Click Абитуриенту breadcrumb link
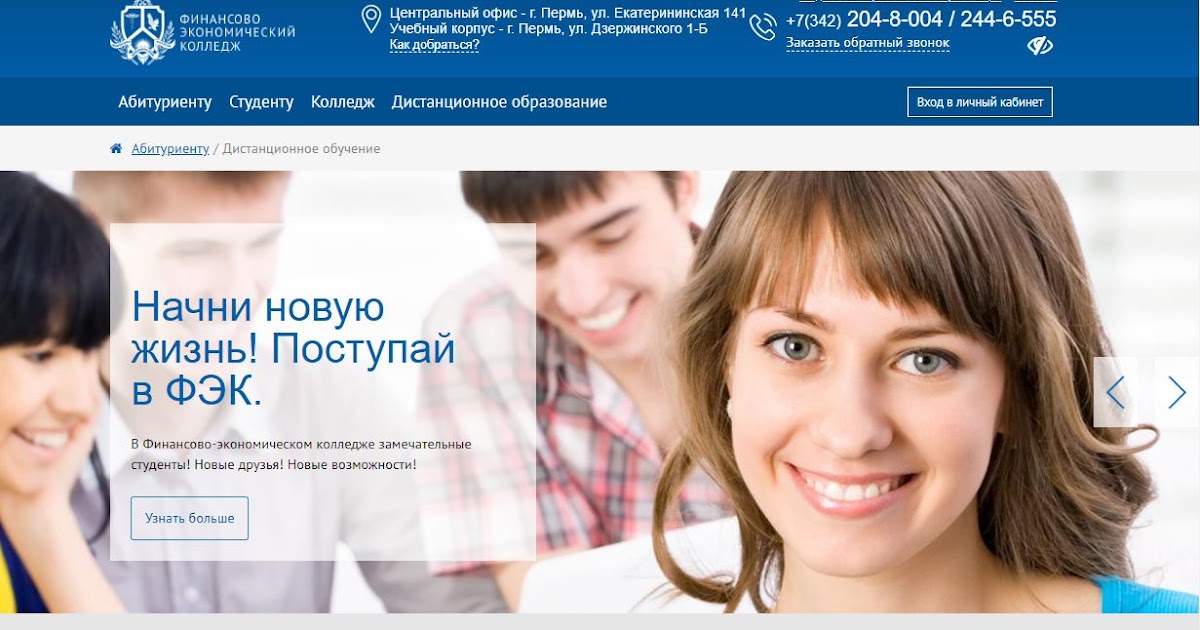Image resolution: width=1200 pixels, height=630 pixels. (170, 149)
